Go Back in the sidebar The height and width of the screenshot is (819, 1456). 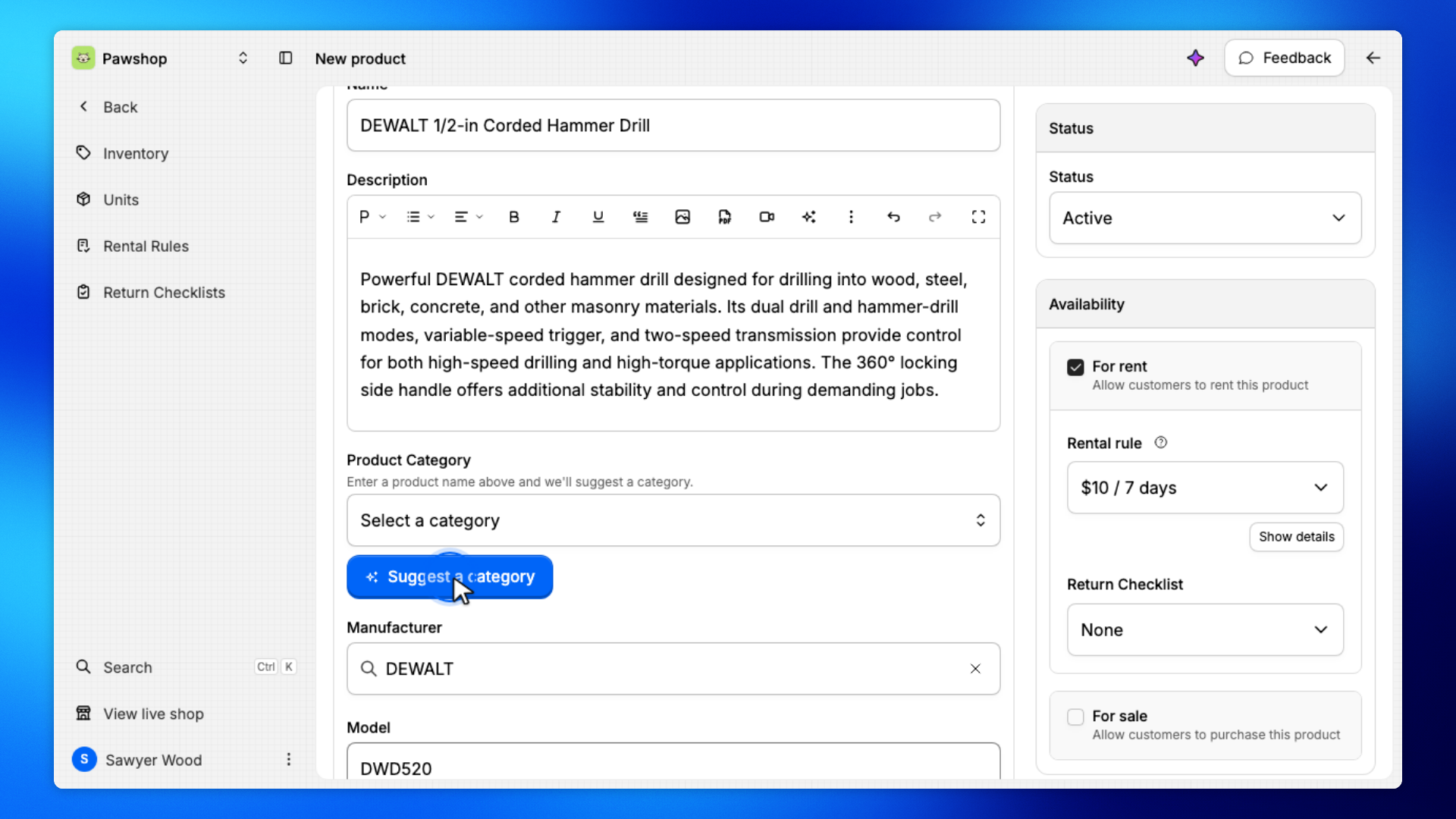[x=107, y=107]
